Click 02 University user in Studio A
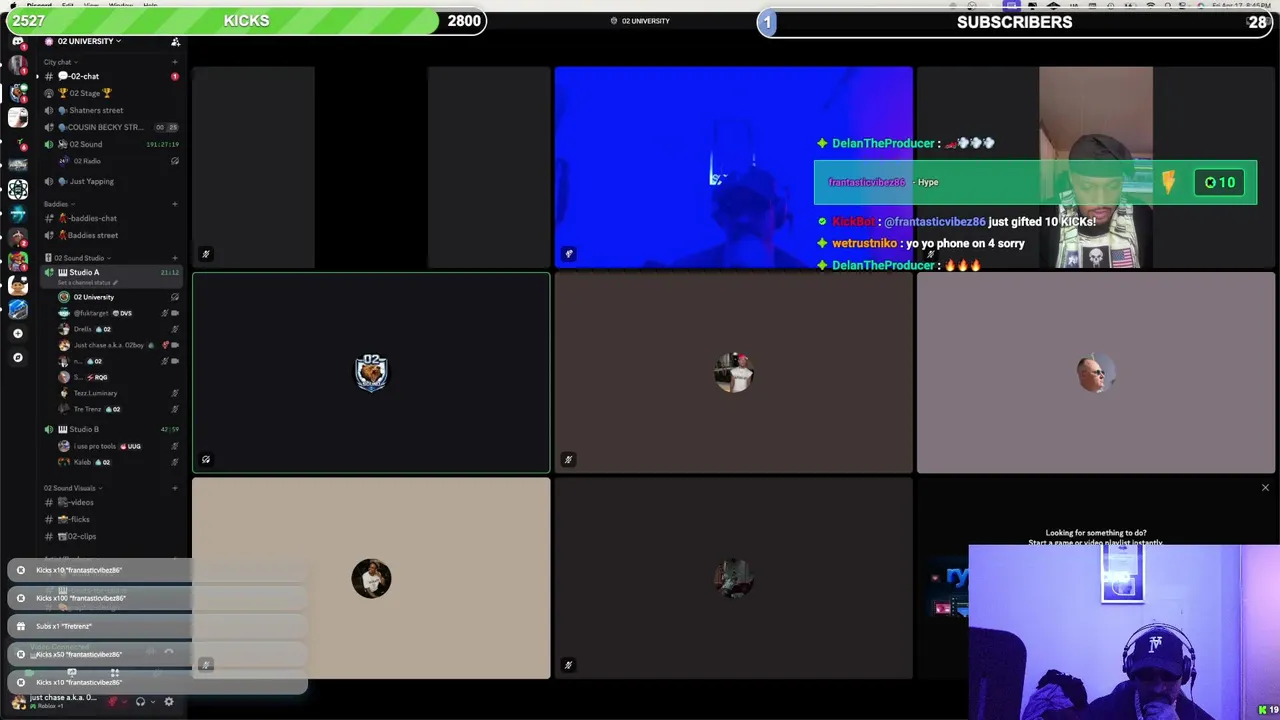 (x=117, y=297)
